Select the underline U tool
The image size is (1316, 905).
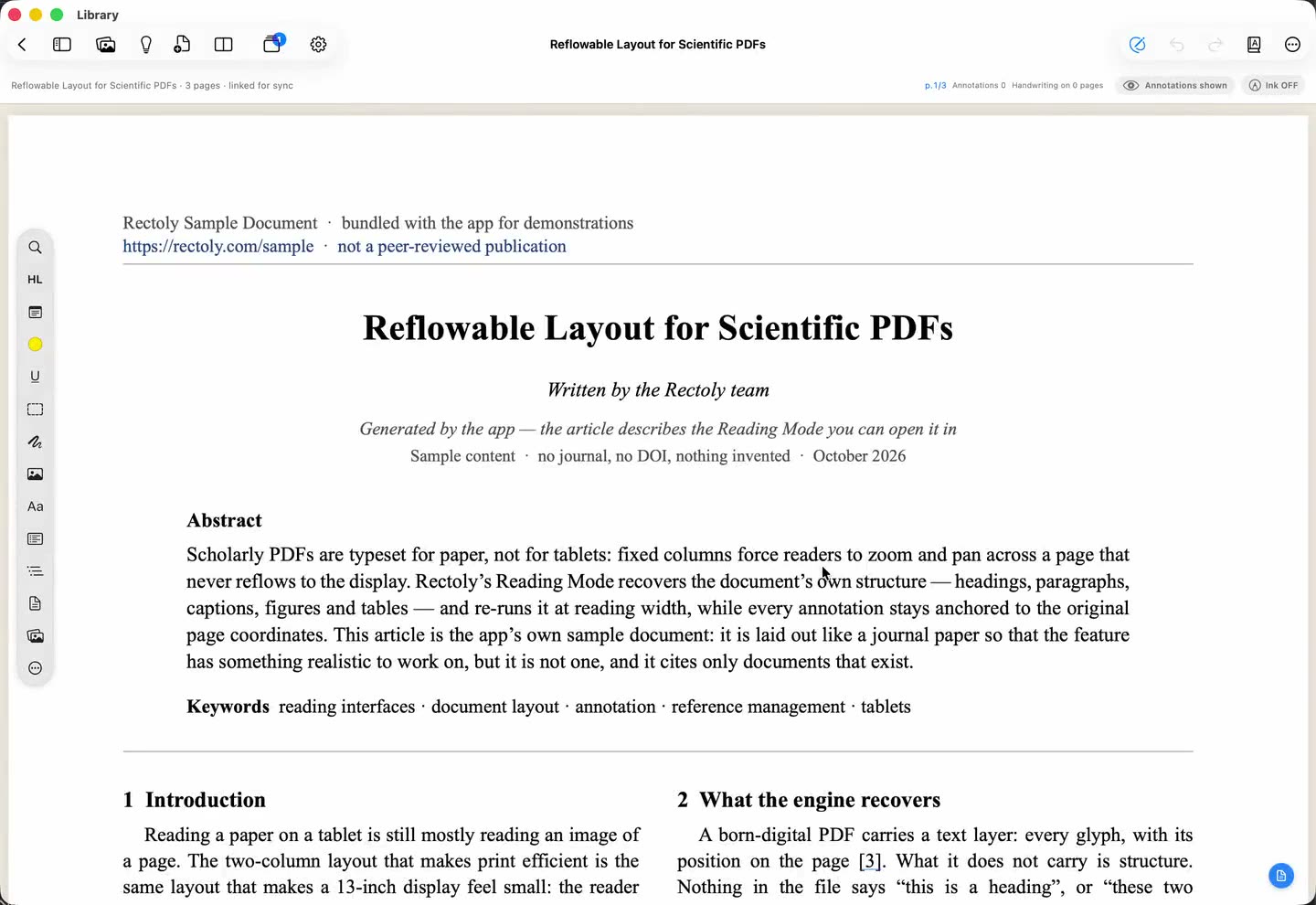pyautogui.click(x=35, y=377)
